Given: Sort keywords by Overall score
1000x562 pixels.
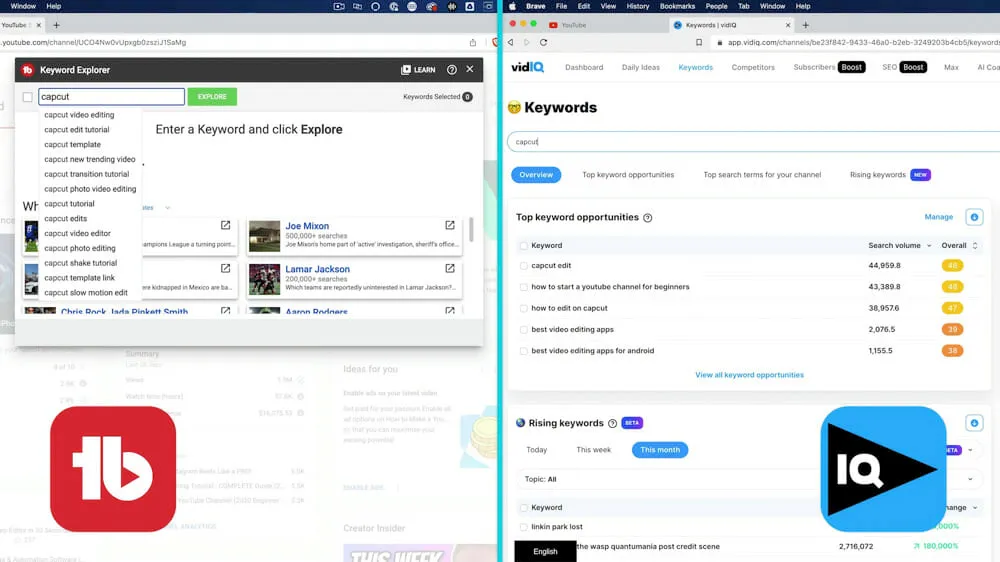Looking at the screenshot, I should pyautogui.click(x=975, y=246).
